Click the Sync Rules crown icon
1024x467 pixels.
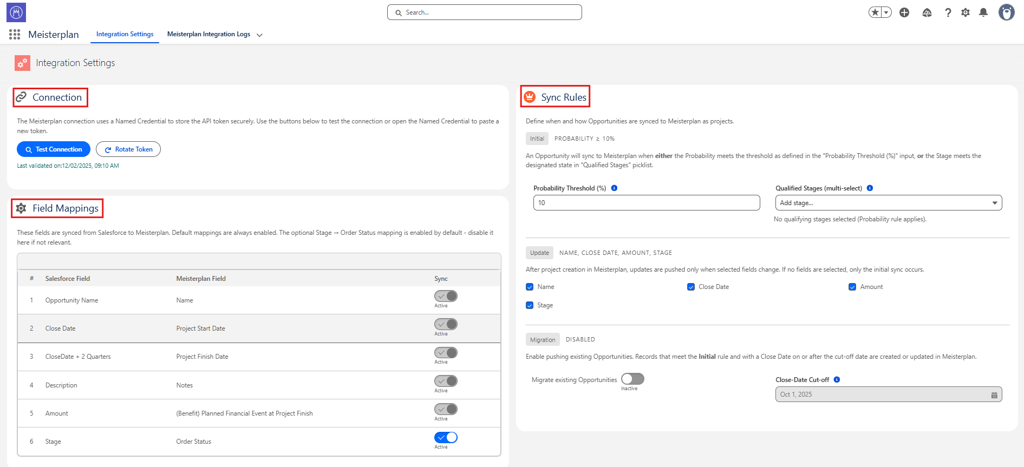(x=530, y=97)
